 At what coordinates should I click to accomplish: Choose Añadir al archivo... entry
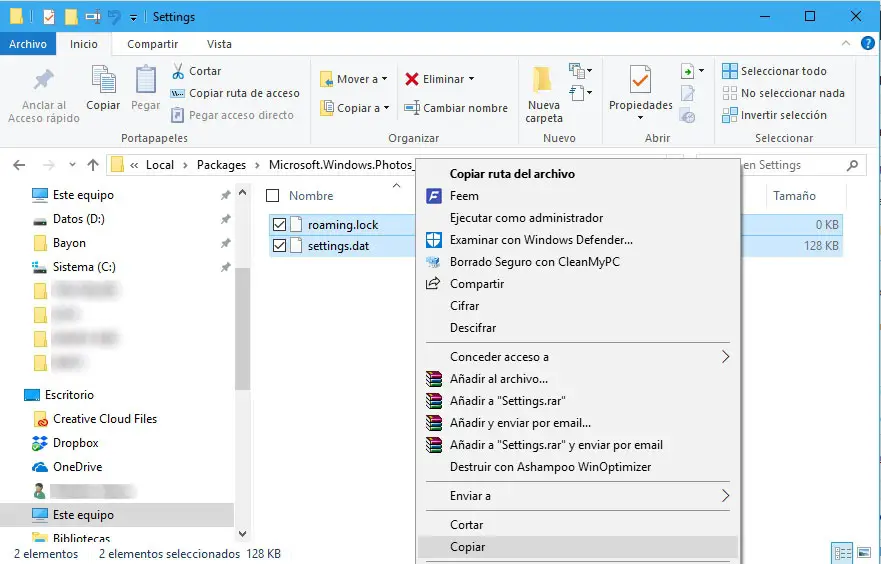[578, 379]
